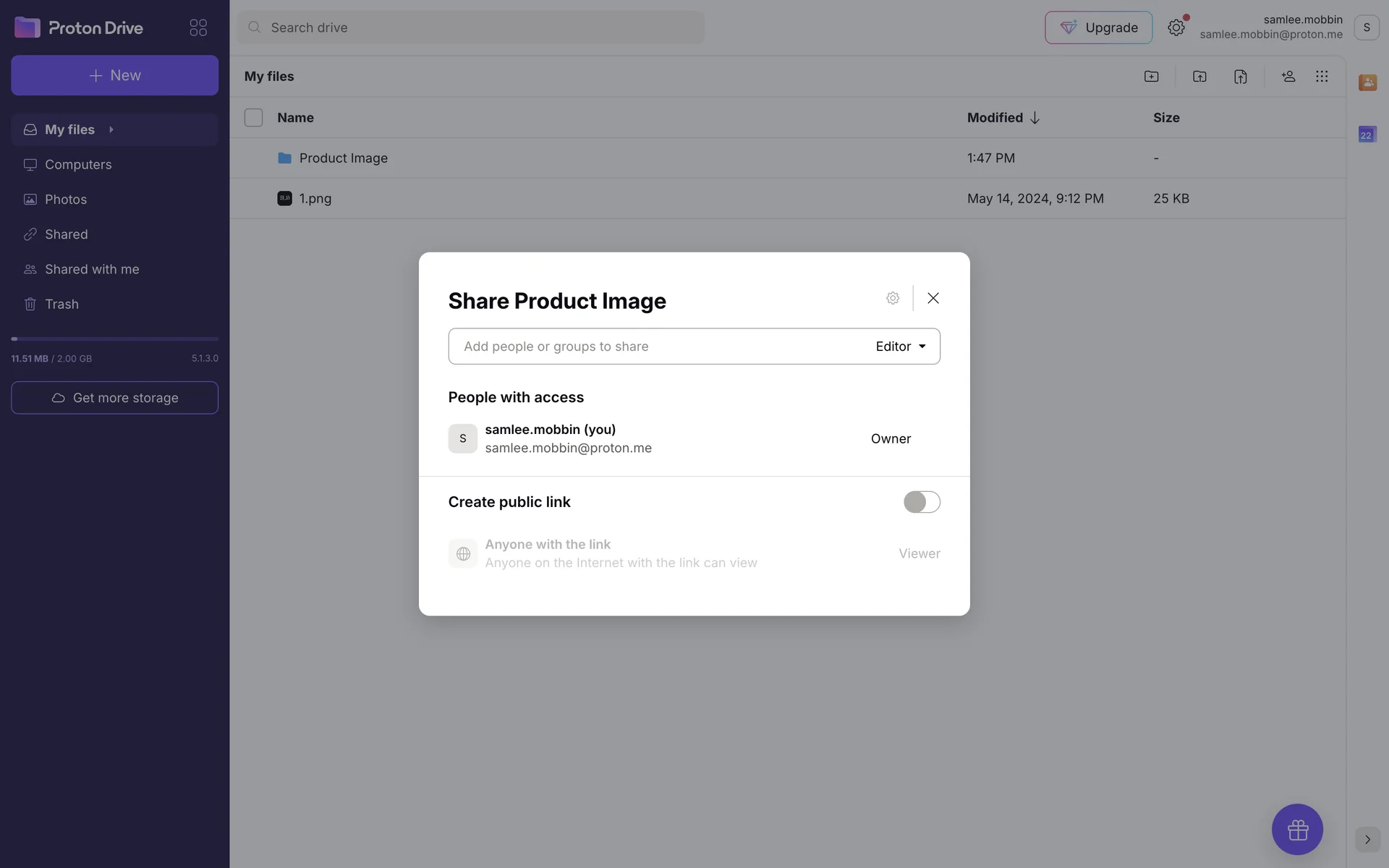Viewport: 1389px width, 868px height.
Task: Click the Proton apps grid switcher icon
Action: pyautogui.click(x=198, y=27)
